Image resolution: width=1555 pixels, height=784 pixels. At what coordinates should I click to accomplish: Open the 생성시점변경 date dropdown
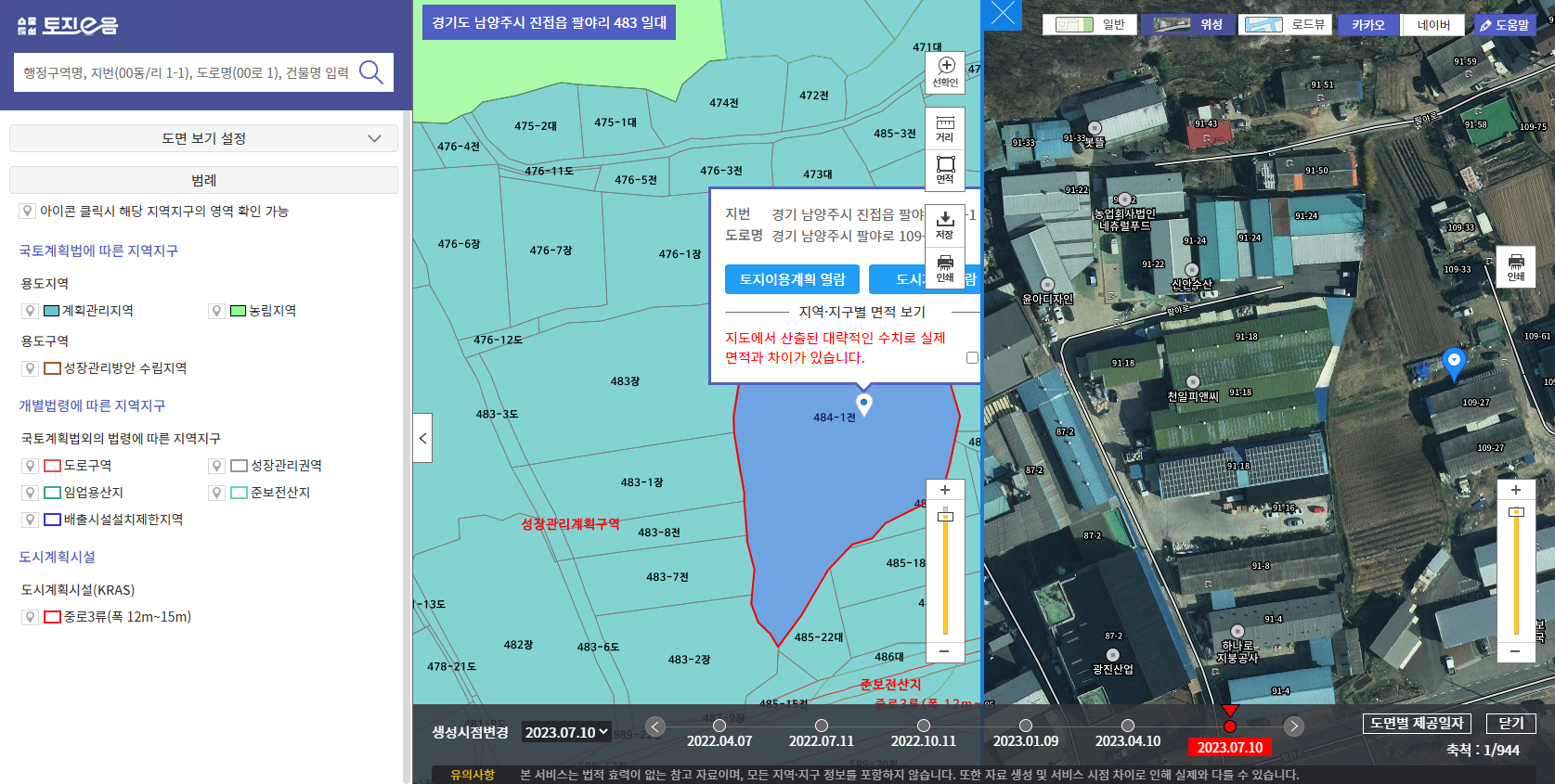[566, 732]
